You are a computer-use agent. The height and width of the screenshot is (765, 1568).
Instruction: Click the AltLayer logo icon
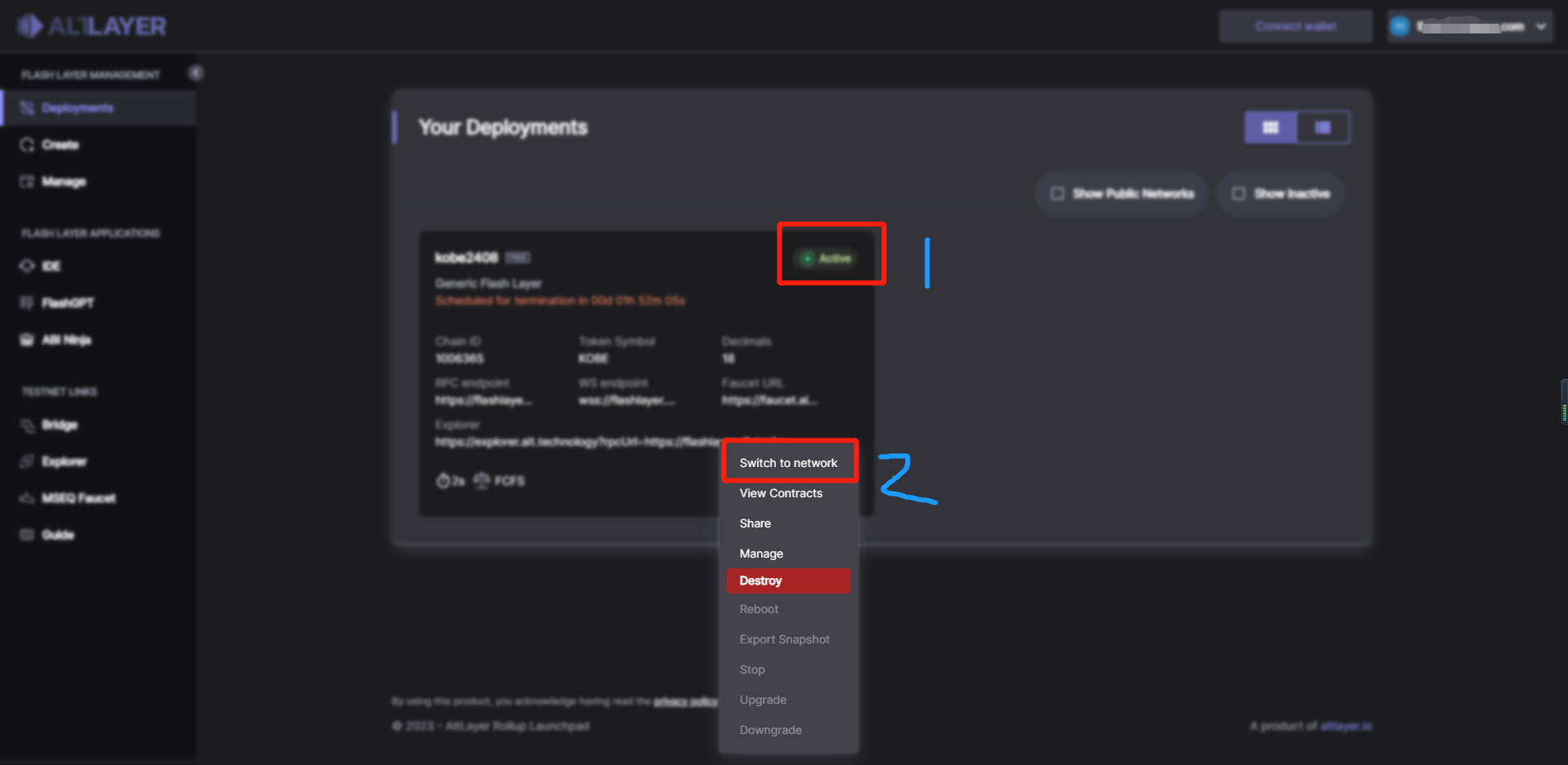[29, 26]
